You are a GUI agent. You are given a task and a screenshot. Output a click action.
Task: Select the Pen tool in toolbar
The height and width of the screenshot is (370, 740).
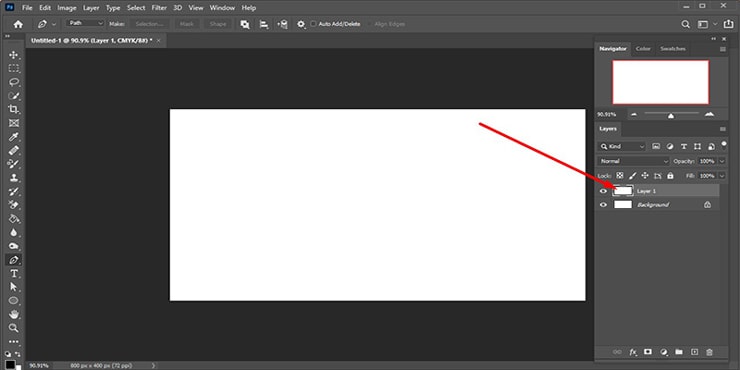(x=14, y=260)
